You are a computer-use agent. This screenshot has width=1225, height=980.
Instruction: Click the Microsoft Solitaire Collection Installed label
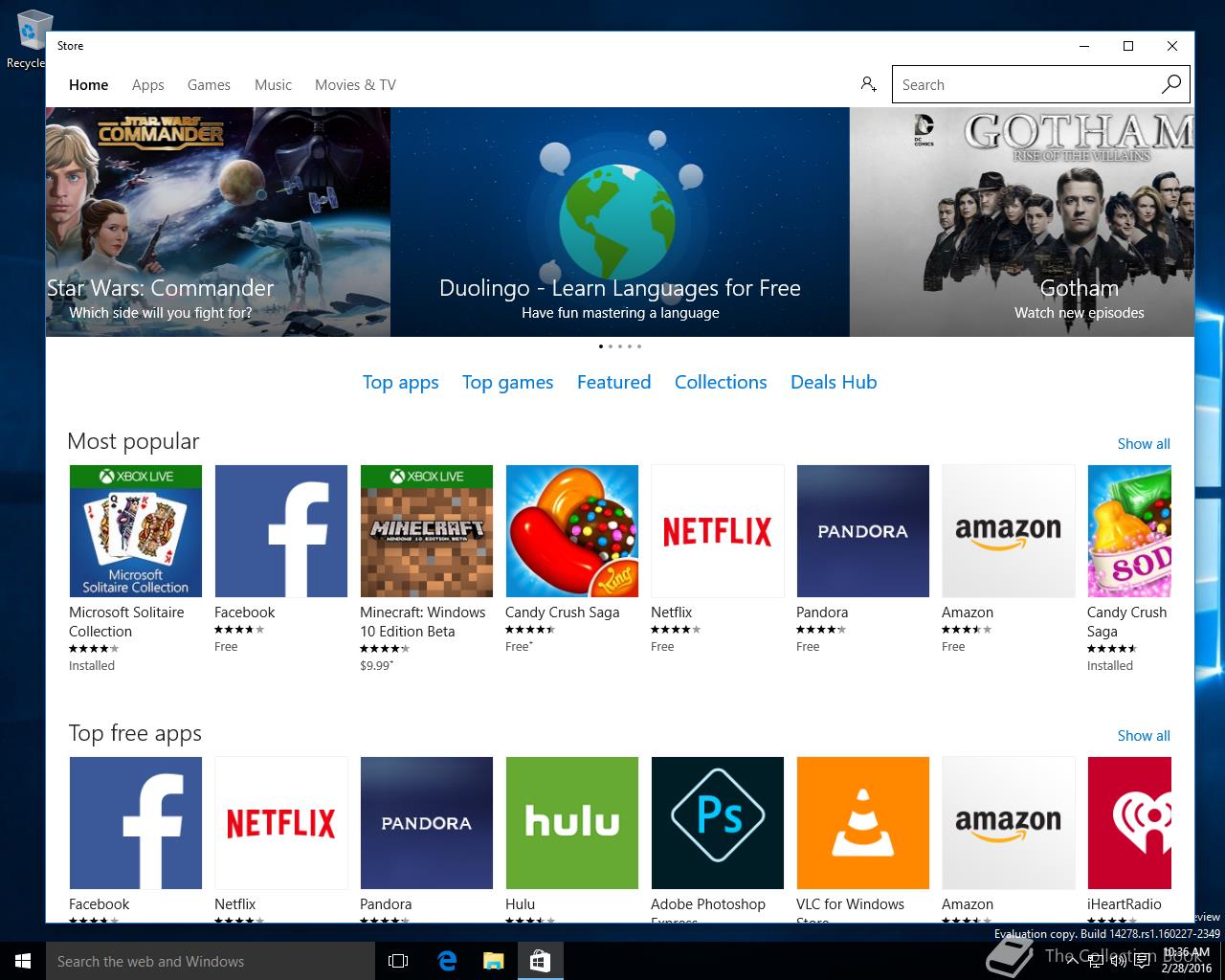92,666
